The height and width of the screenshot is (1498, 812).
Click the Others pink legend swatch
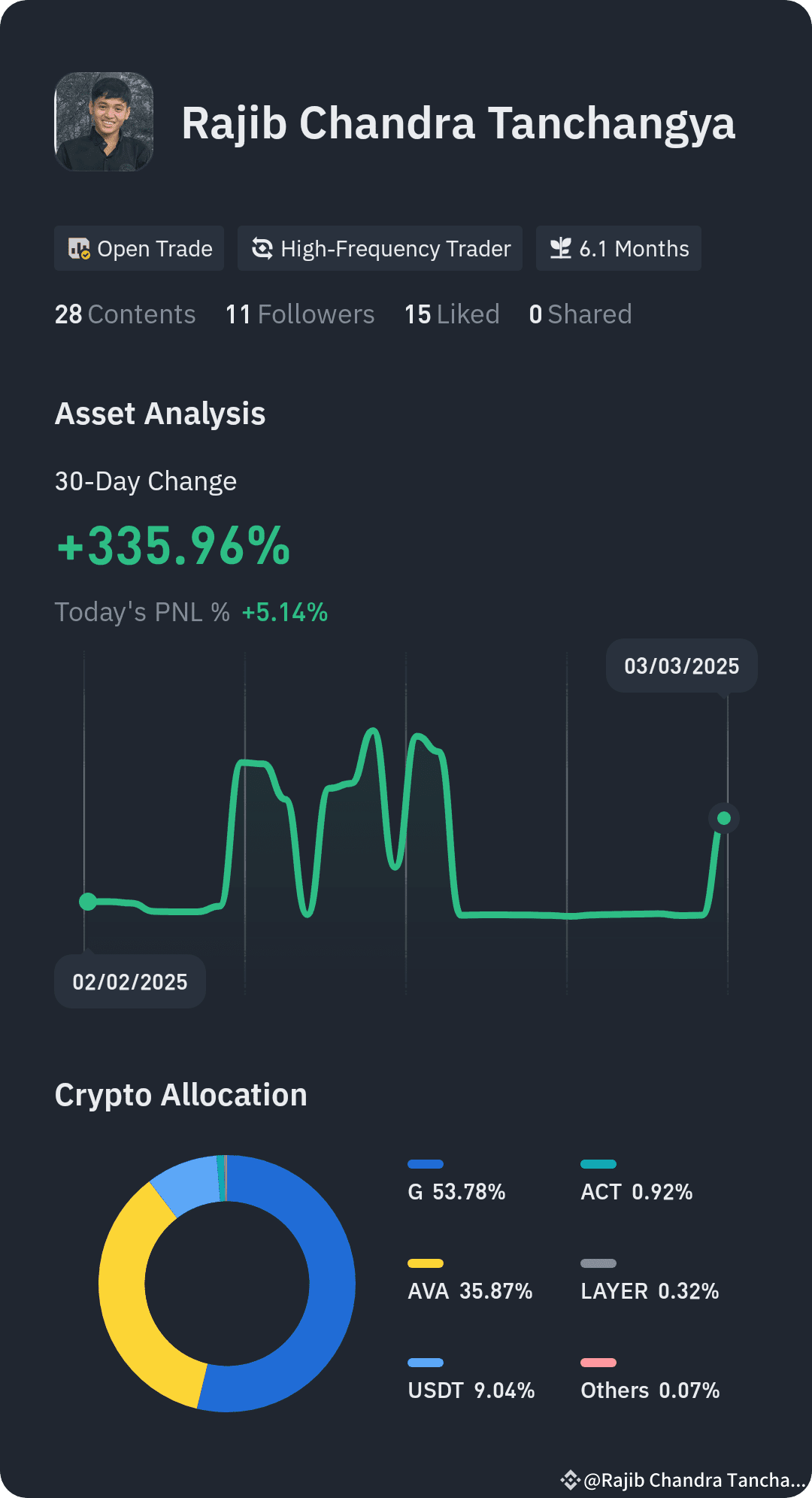click(598, 1363)
